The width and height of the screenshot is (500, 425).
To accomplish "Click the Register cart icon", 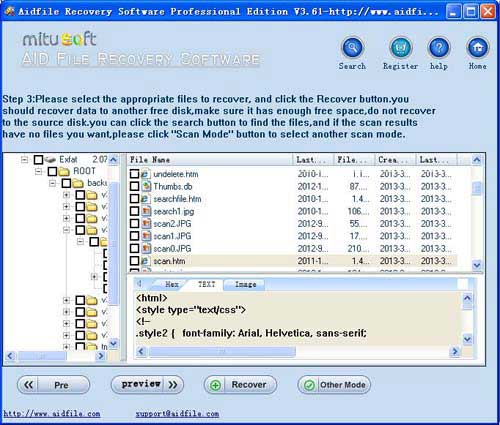I will pos(400,48).
